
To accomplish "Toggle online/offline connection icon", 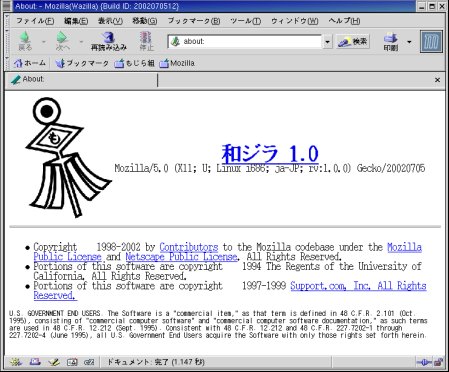I will coord(424,362).
